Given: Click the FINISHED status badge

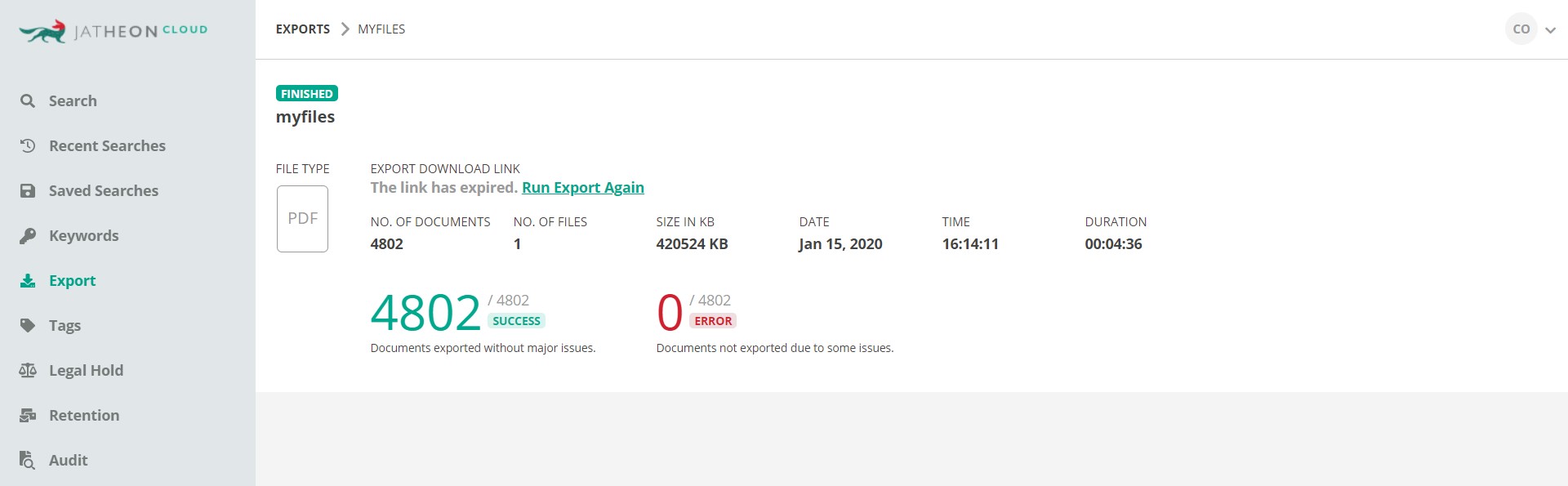Looking at the screenshot, I should [307, 93].
